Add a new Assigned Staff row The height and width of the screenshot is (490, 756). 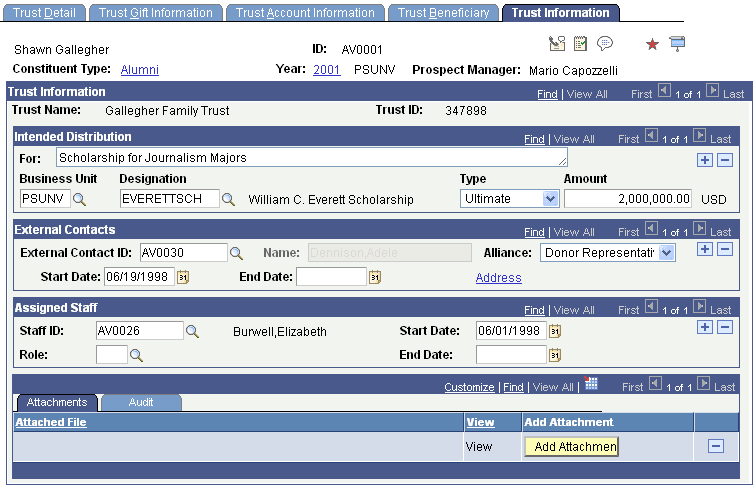(x=705, y=327)
